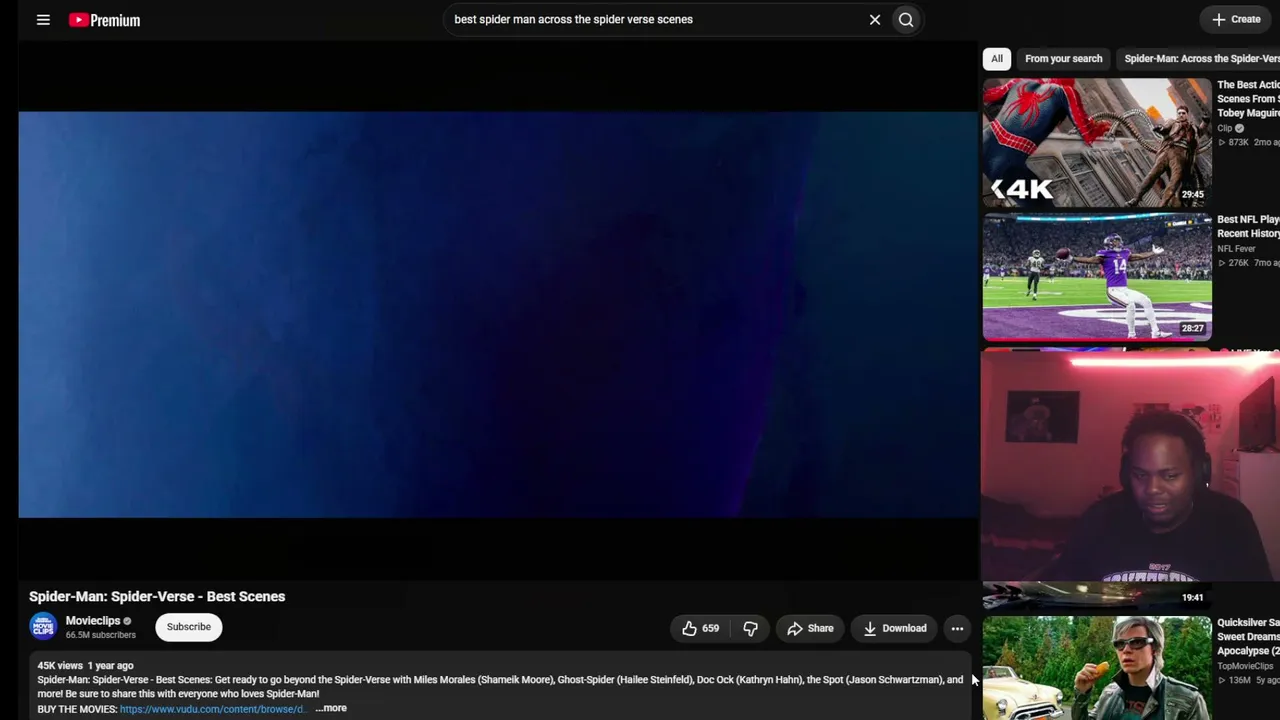
Task: Expand the description with ...more
Action: [x=331, y=708]
